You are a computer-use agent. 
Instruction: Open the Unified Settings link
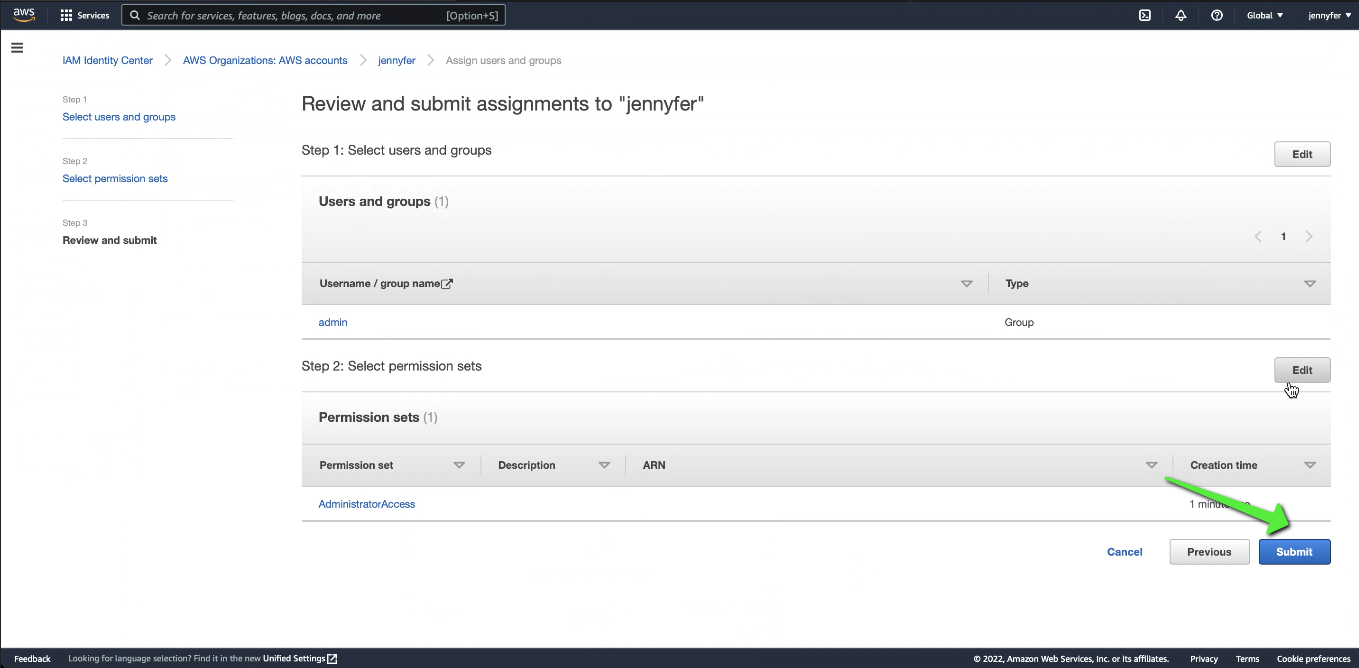point(294,659)
